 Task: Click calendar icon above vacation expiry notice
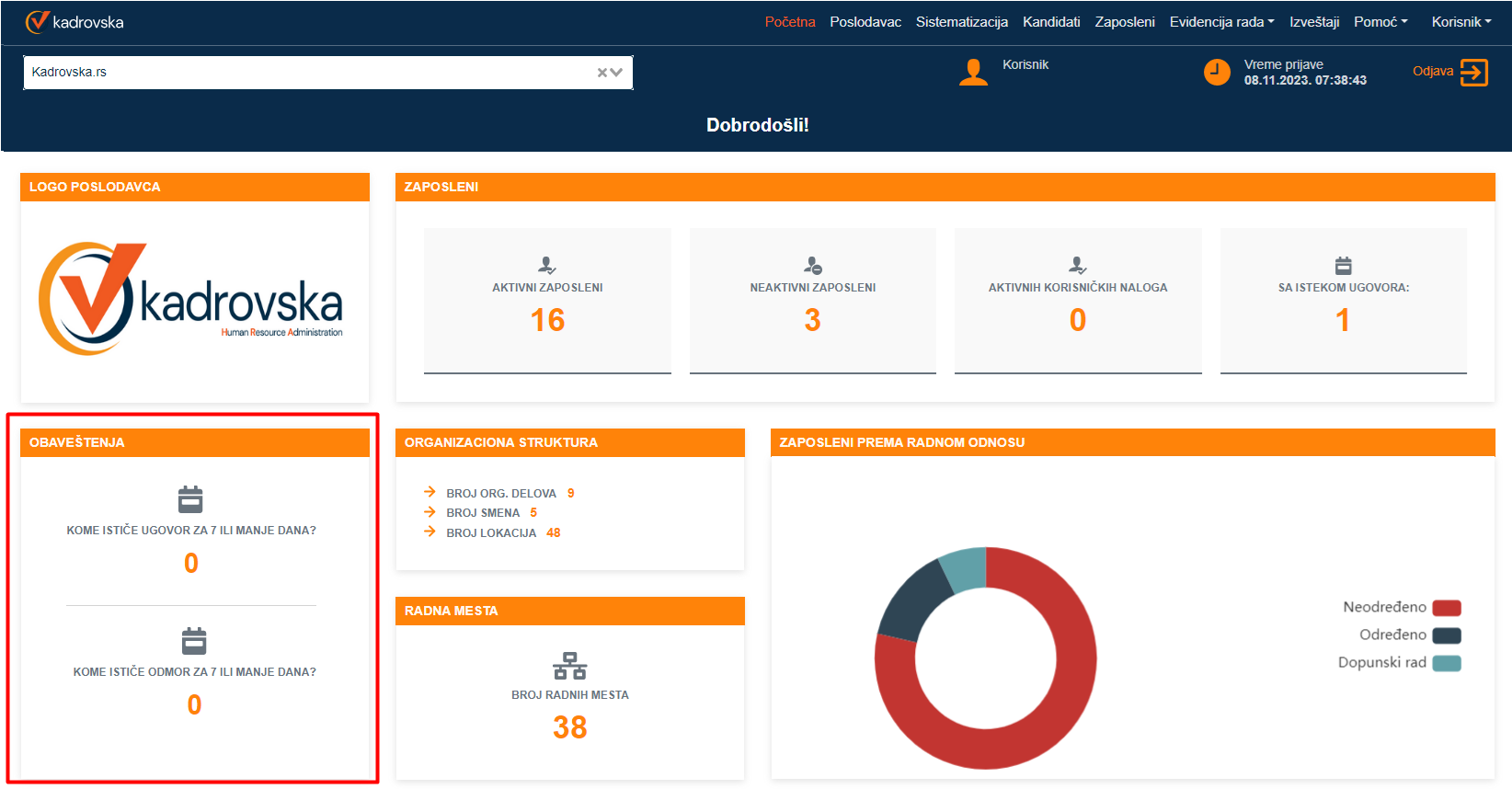[194, 640]
